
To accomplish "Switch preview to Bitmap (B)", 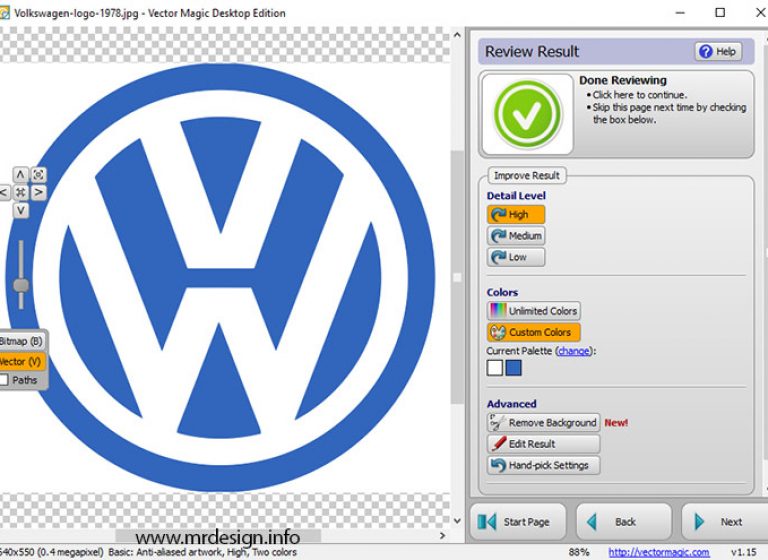I will click(x=22, y=341).
